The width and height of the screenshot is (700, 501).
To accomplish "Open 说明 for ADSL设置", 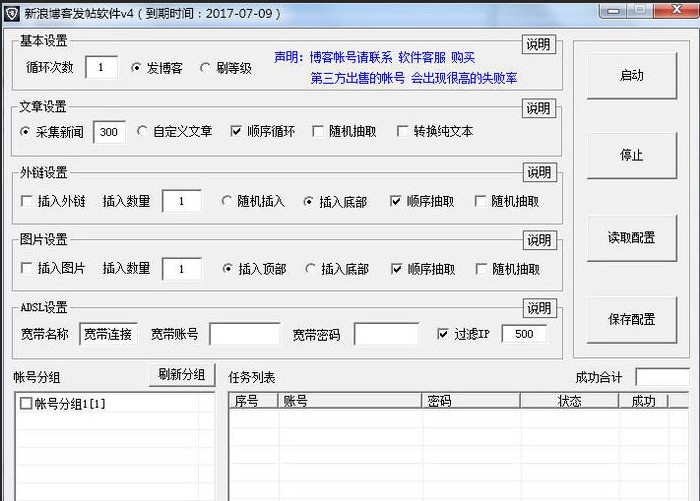I will pyautogui.click(x=540, y=308).
